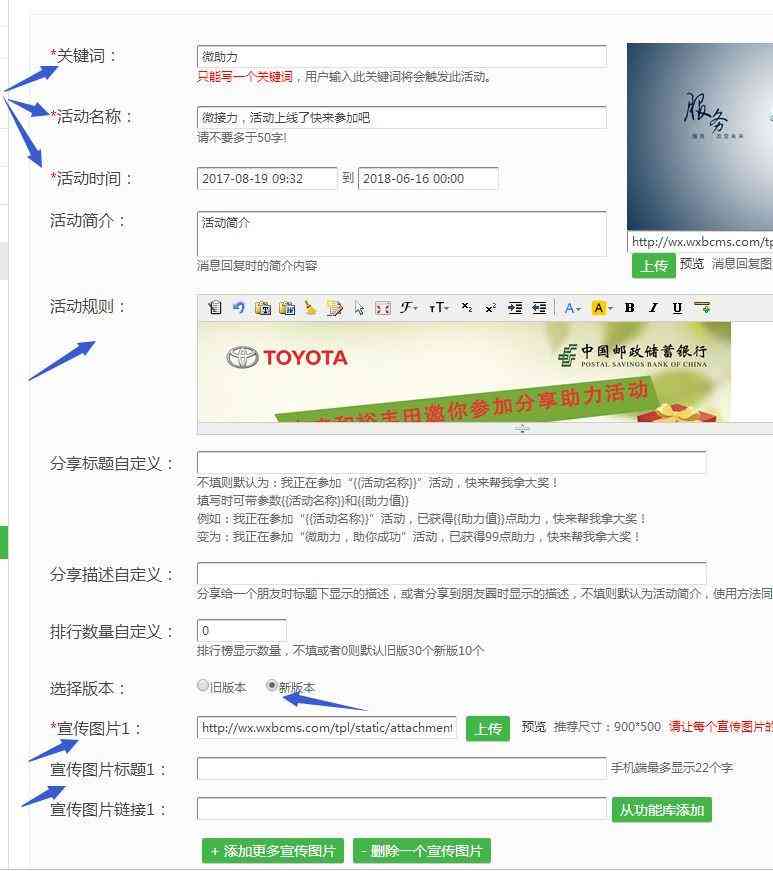The image size is (773, 871).
Task: Click the 服务 preview image thumbnail
Action: (700, 137)
